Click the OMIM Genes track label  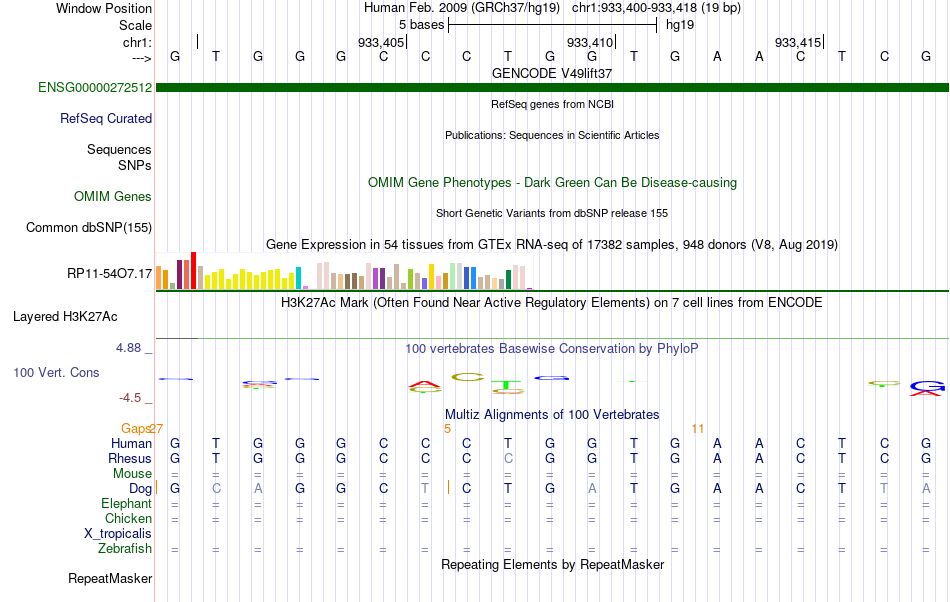click(113, 196)
